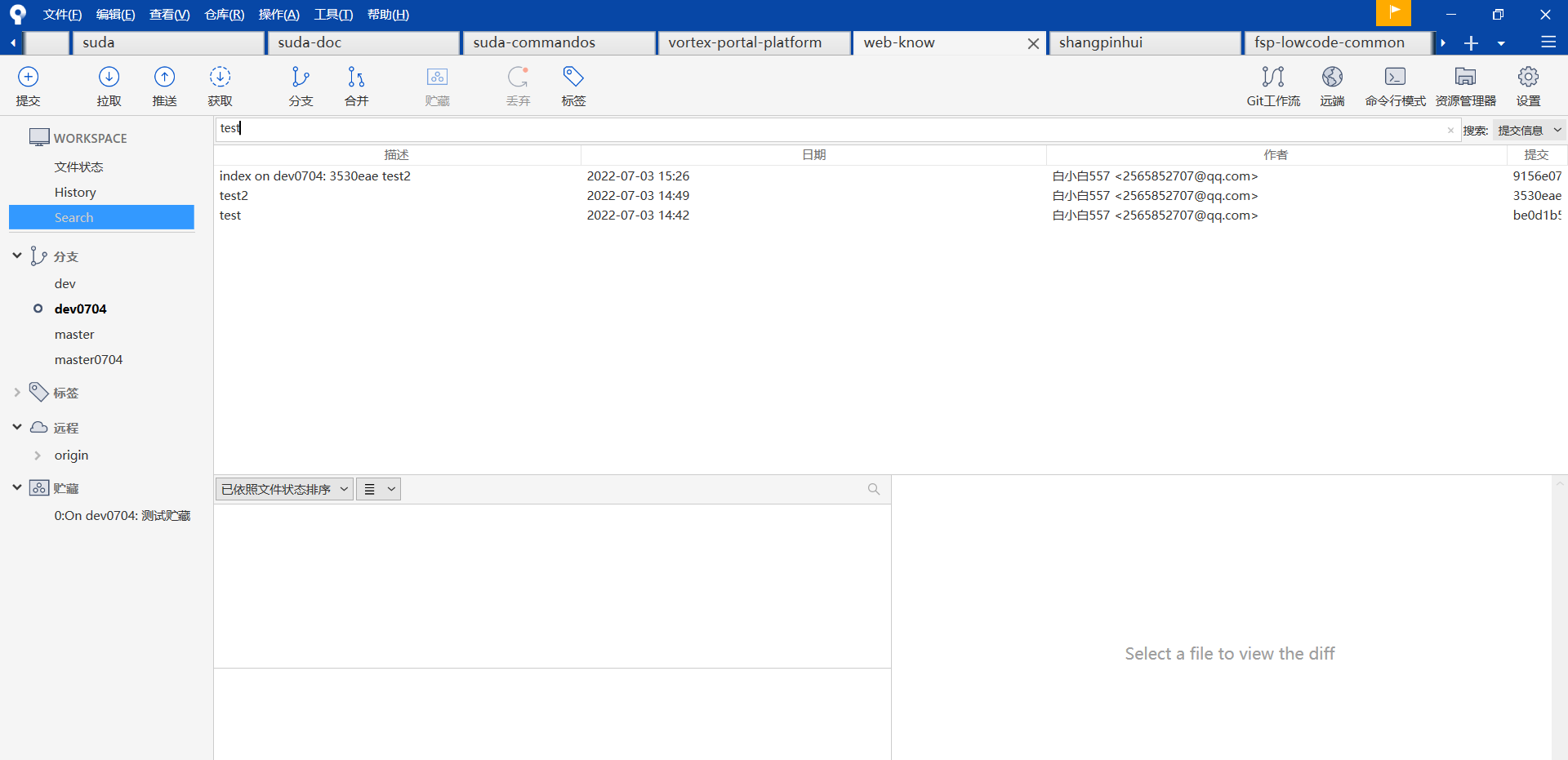Collapse the 远程 (Remotes) section
Viewport: 1568px width, 760px height.
coord(17,427)
